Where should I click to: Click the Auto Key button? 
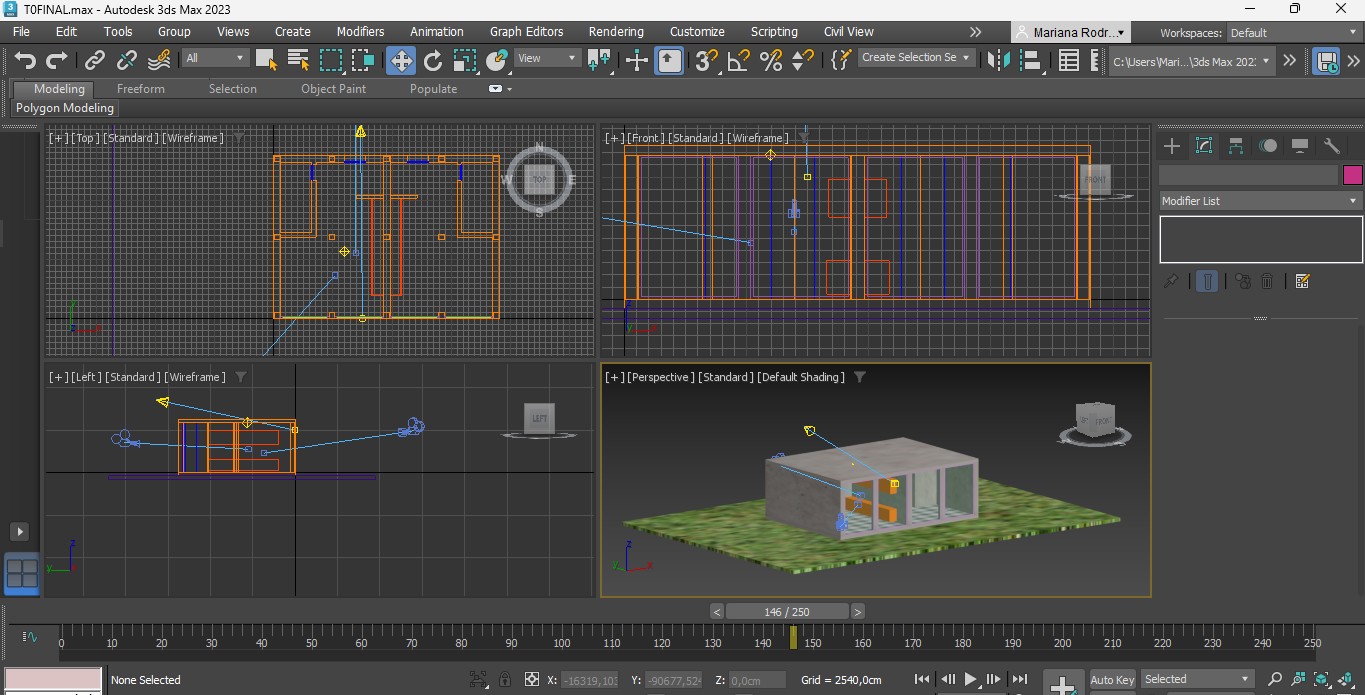pyautogui.click(x=1112, y=680)
